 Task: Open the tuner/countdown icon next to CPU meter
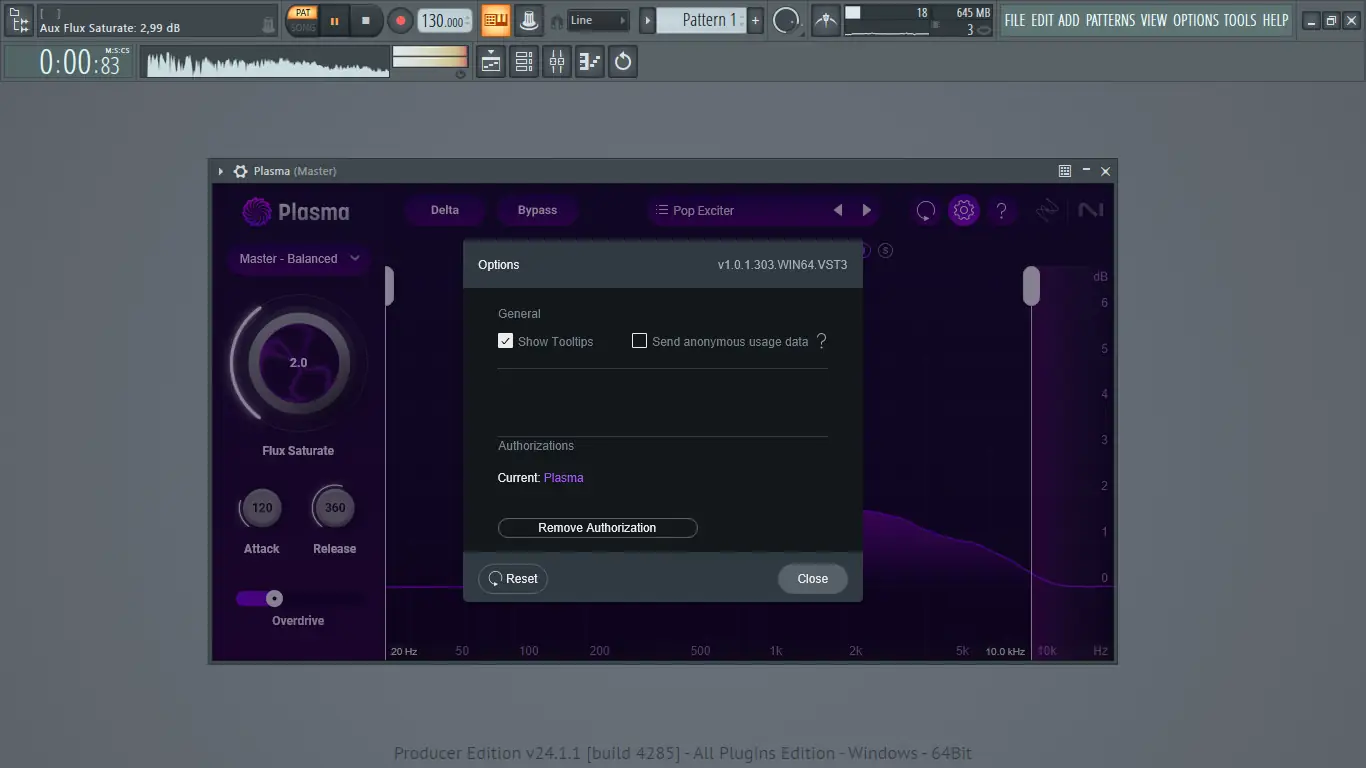825,20
